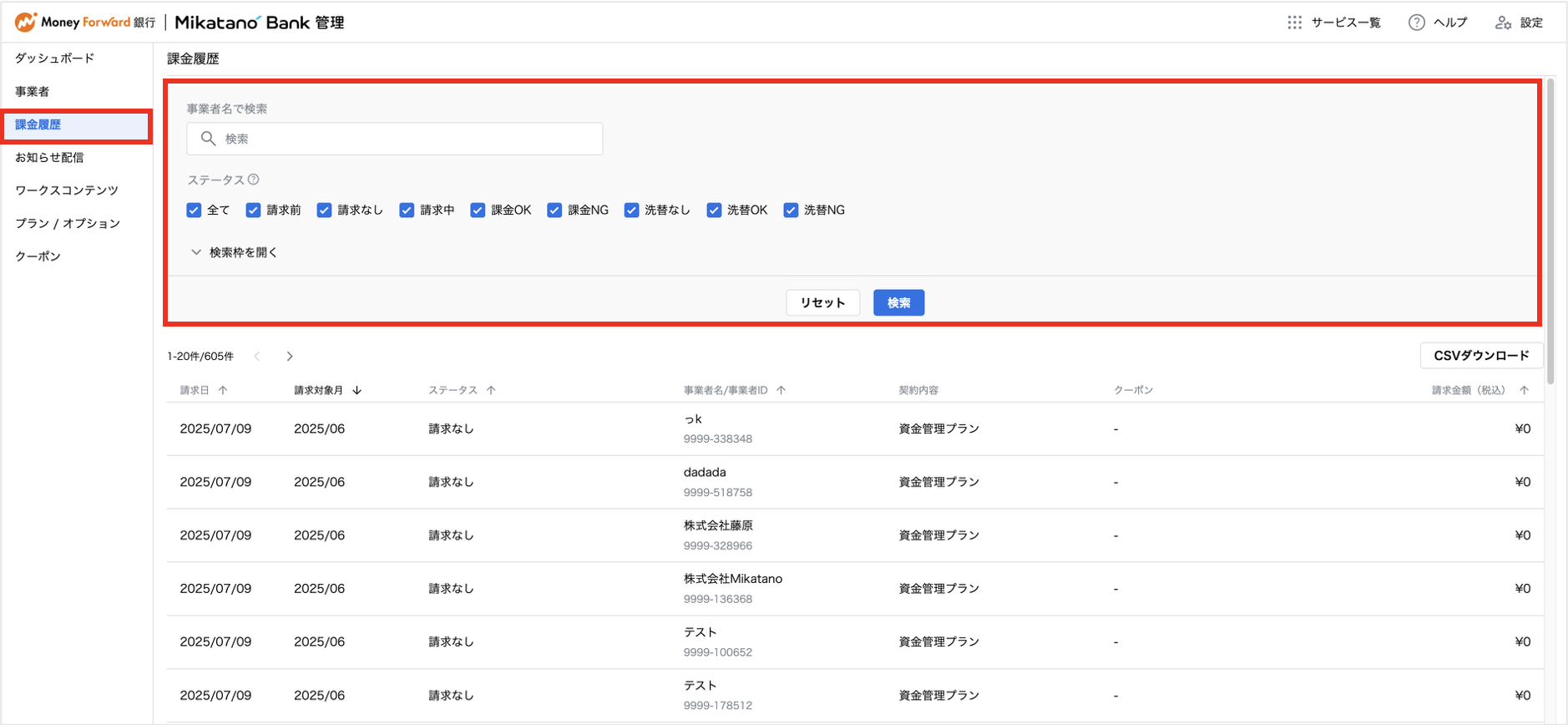Click Mikatano Bank 管理 header title

tap(260, 23)
